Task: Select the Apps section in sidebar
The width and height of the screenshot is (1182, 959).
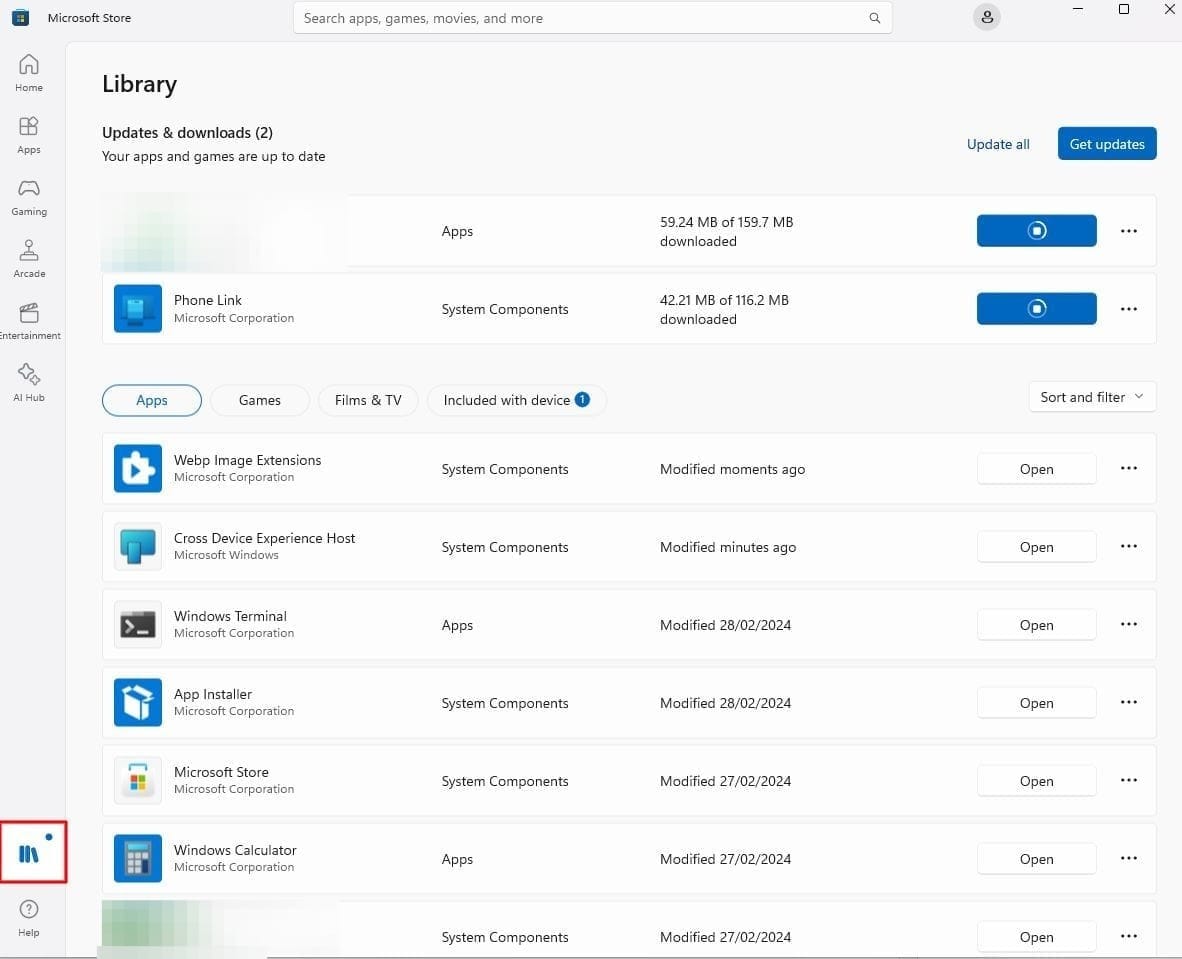Action: [28, 133]
